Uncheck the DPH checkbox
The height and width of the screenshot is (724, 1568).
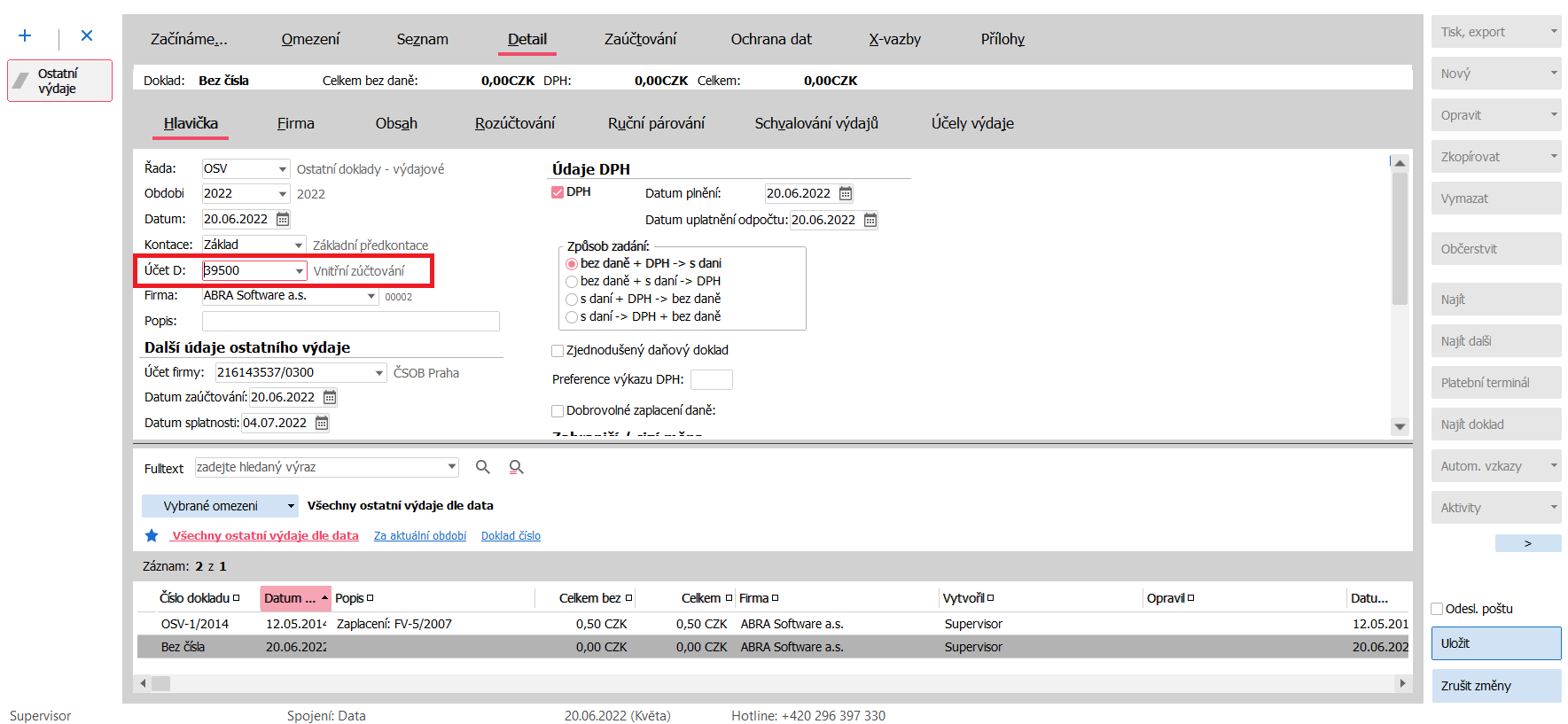click(x=558, y=192)
